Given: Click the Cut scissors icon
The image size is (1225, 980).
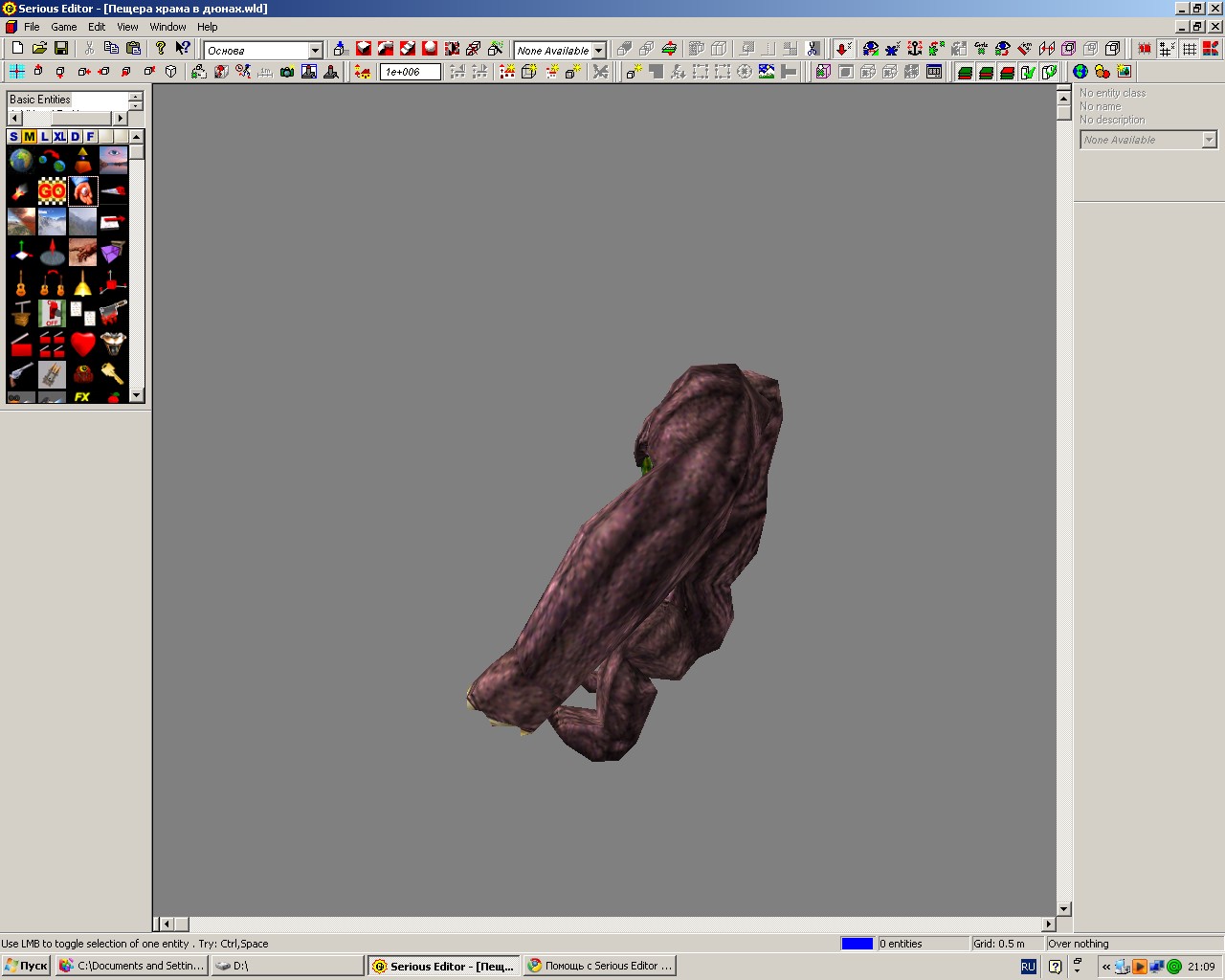Looking at the screenshot, I should [89, 48].
